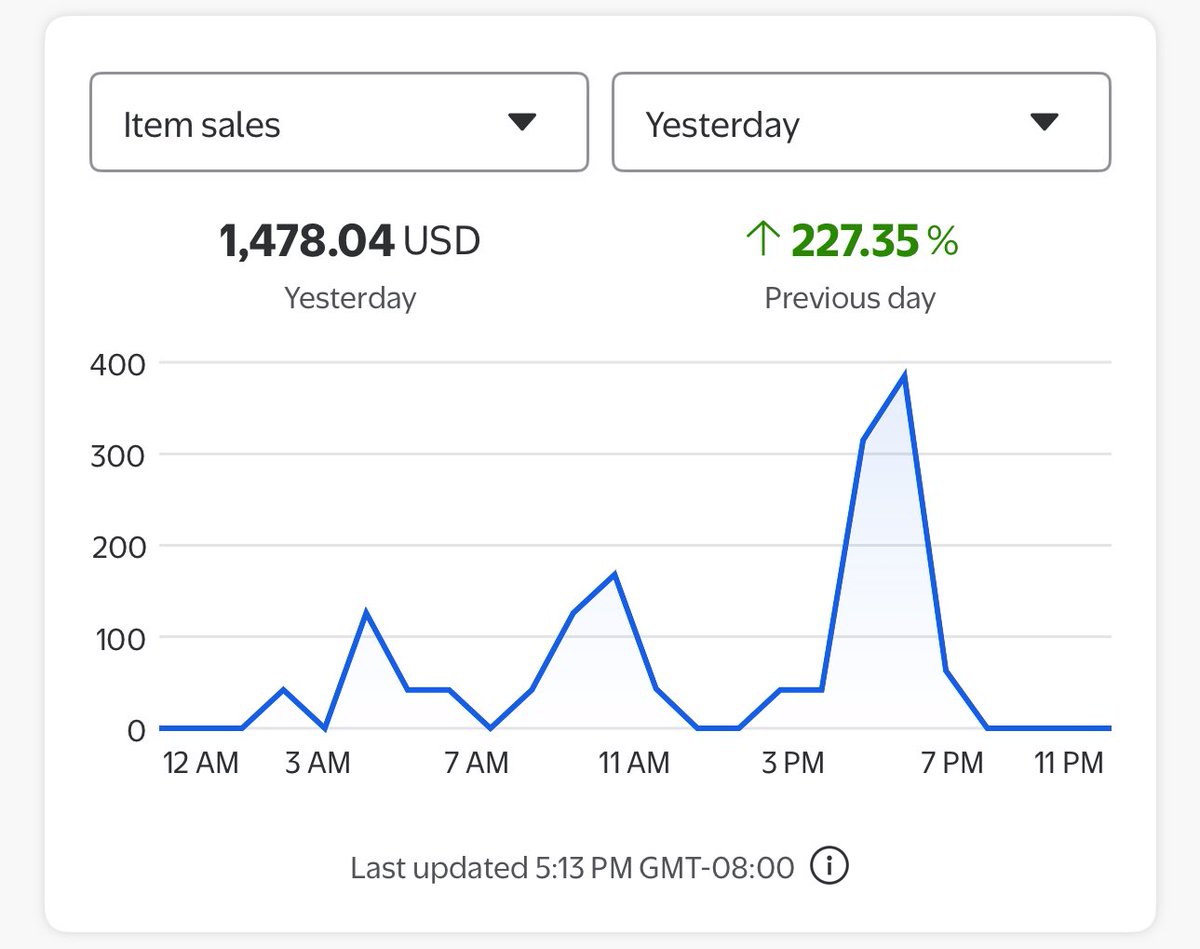Click the chart peak near 4 AM
1200x949 pixels.
366,612
